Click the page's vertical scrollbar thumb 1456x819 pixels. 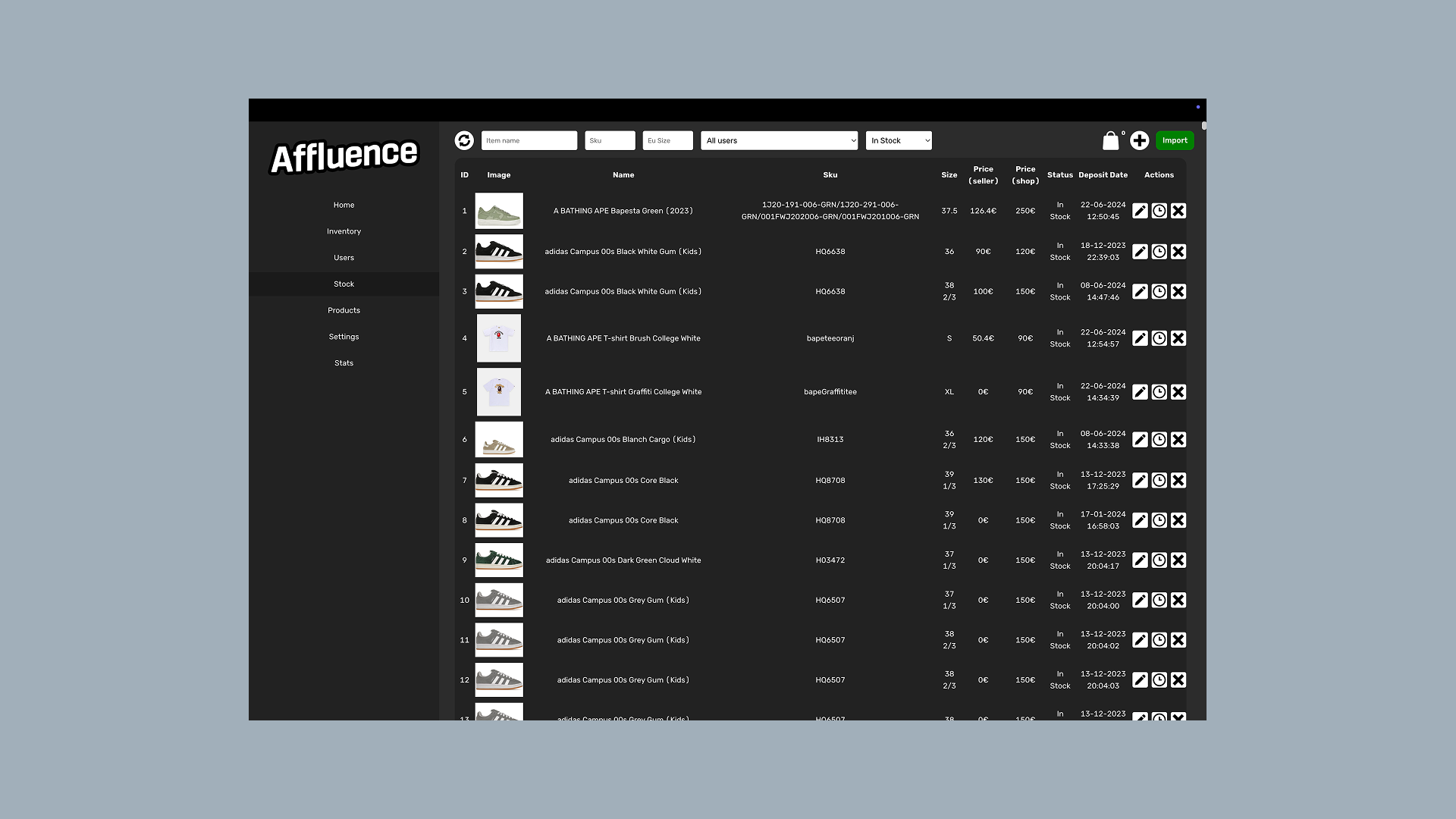(x=1203, y=126)
